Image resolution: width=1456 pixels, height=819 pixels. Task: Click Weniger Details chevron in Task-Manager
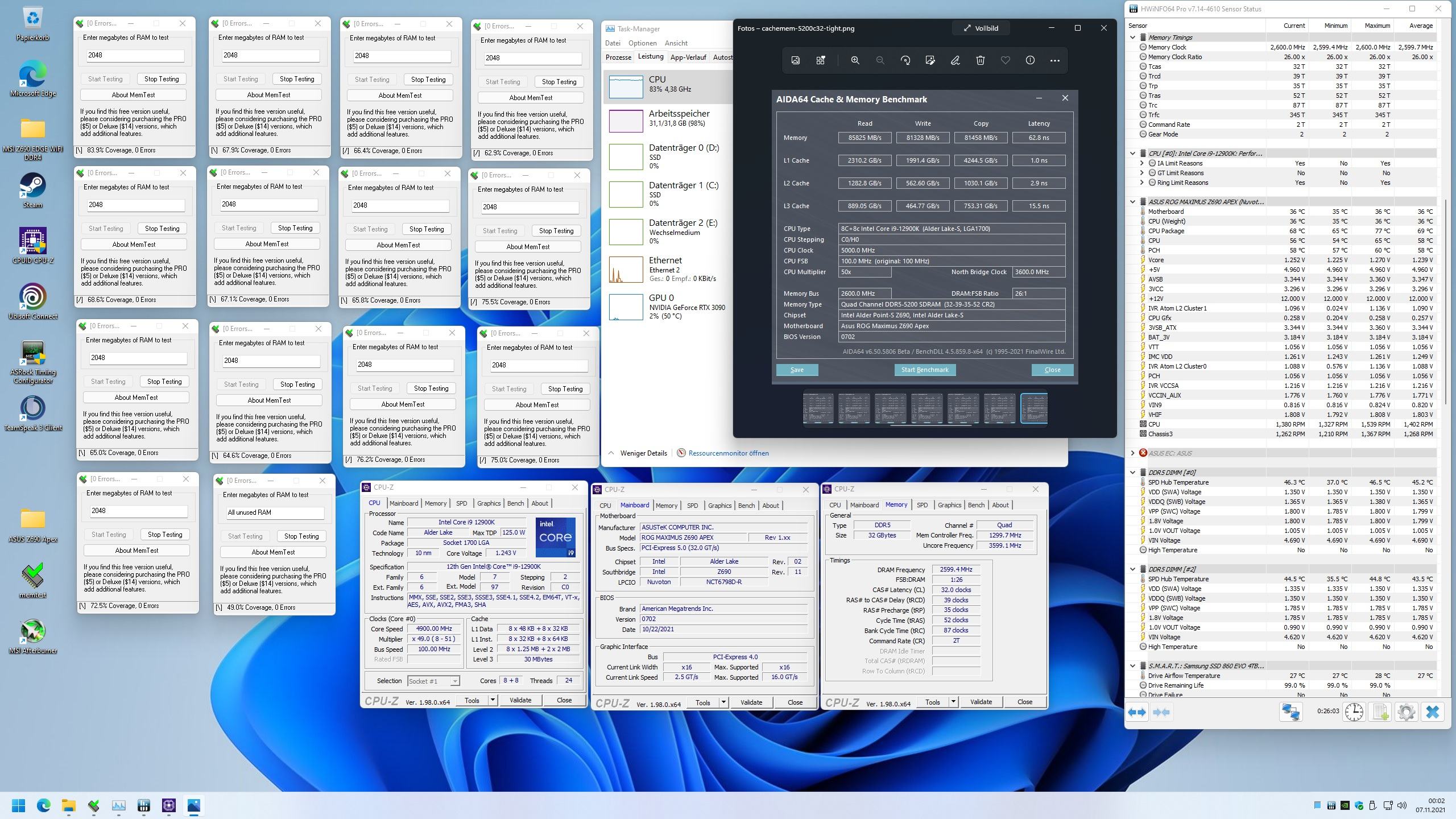coord(611,453)
